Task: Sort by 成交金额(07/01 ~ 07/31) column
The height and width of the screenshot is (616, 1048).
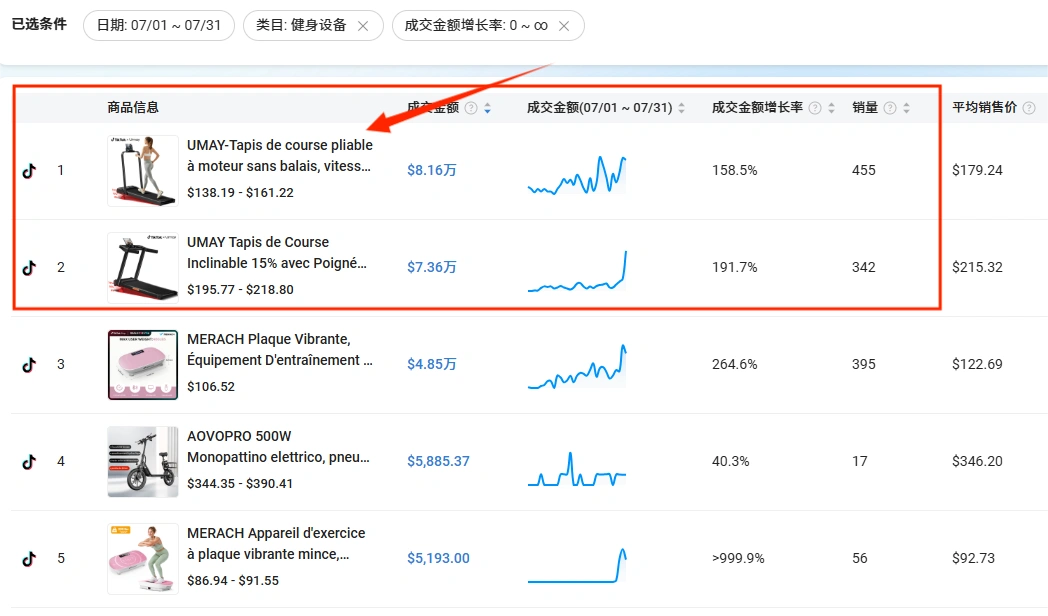Action: (681, 107)
